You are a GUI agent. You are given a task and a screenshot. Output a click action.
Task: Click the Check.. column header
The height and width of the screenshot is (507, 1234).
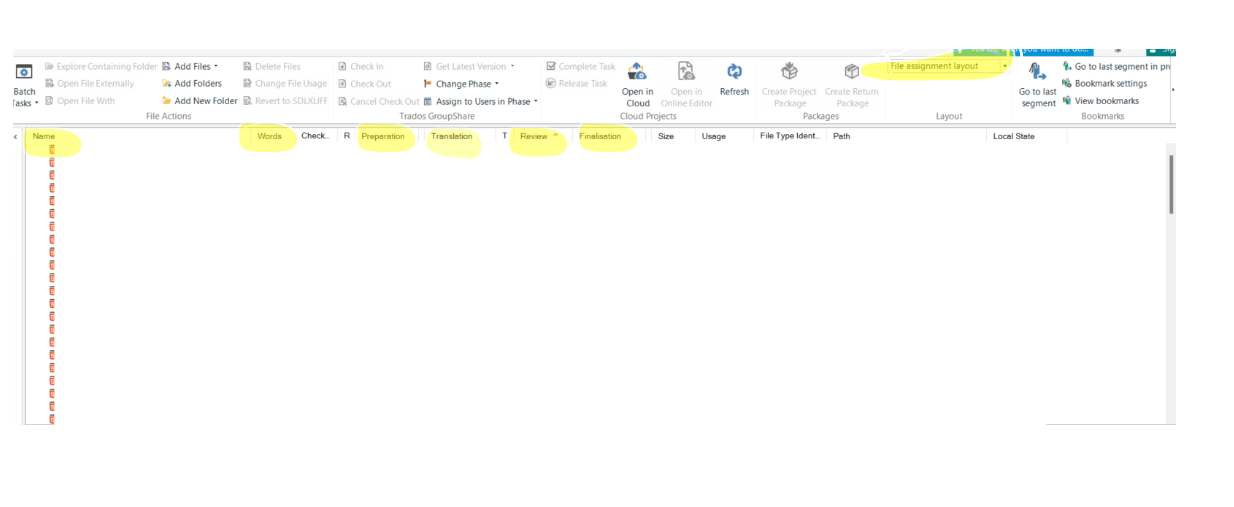(x=315, y=137)
